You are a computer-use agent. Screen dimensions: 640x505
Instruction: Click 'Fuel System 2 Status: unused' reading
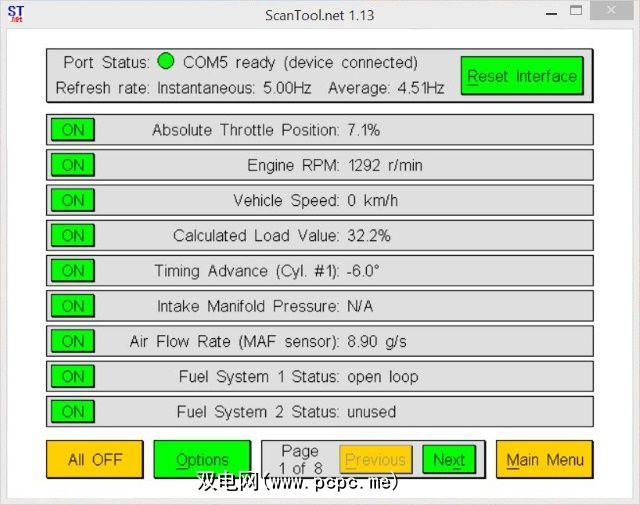point(286,412)
